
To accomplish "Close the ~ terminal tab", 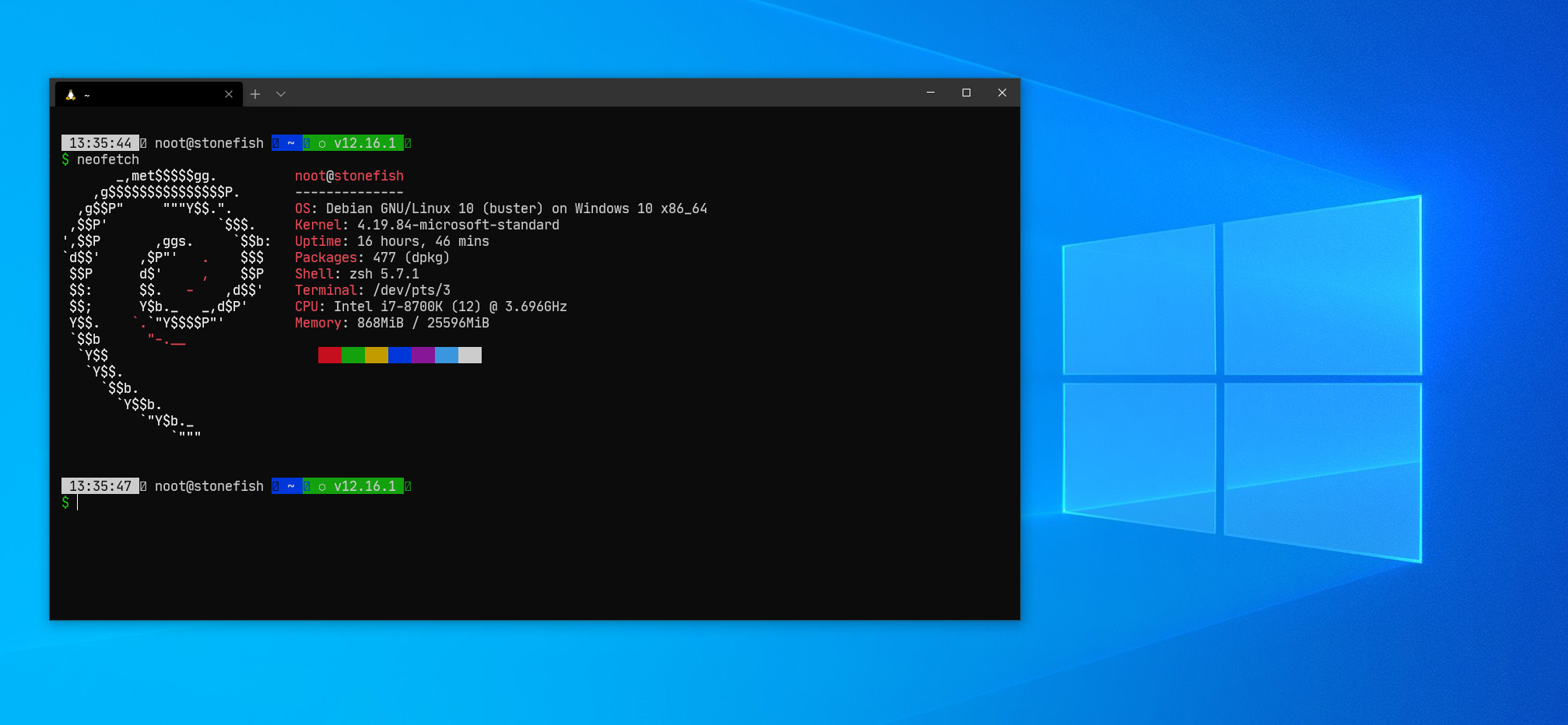I will click(229, 94).
